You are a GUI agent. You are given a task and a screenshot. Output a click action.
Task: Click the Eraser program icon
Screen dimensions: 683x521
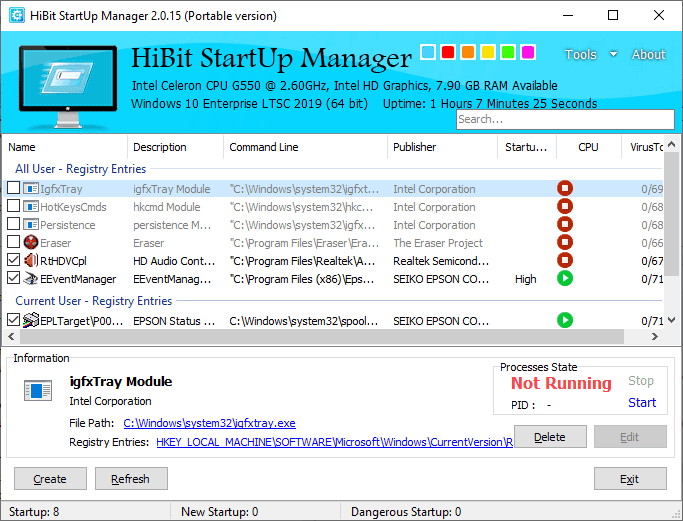coord(31,243)
